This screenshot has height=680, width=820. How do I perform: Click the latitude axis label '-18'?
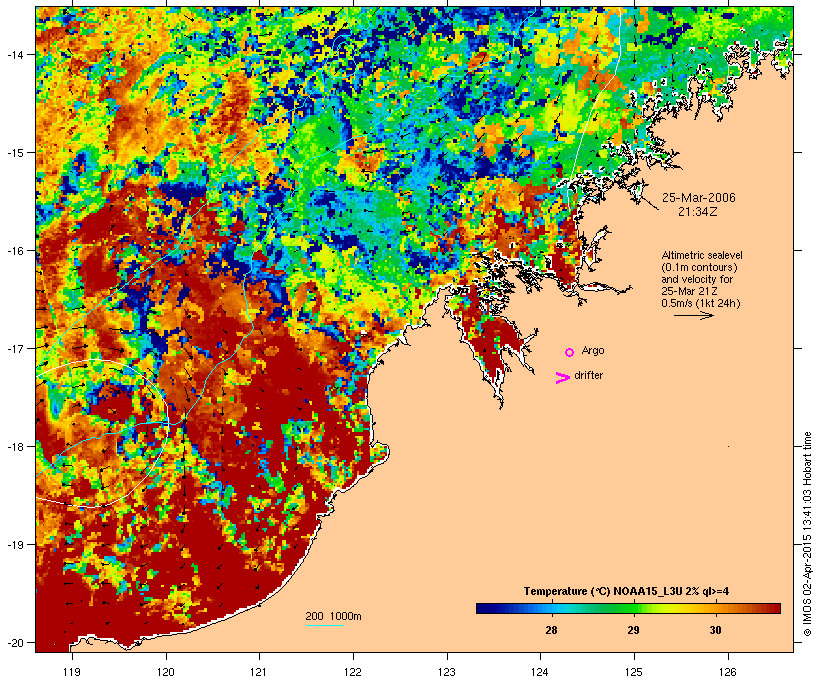pos(14,447)
